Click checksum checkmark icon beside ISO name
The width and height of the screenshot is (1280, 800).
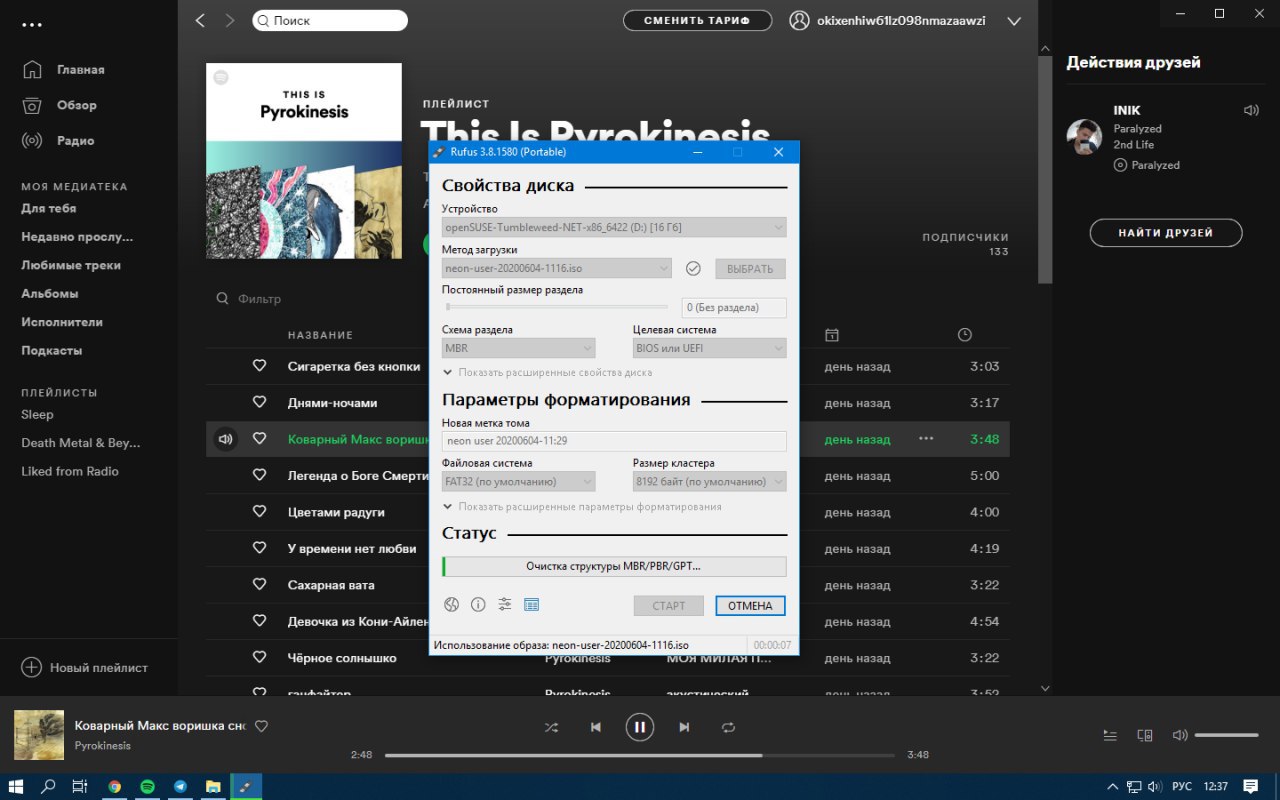pyautogui.click(x=693, y=268)
